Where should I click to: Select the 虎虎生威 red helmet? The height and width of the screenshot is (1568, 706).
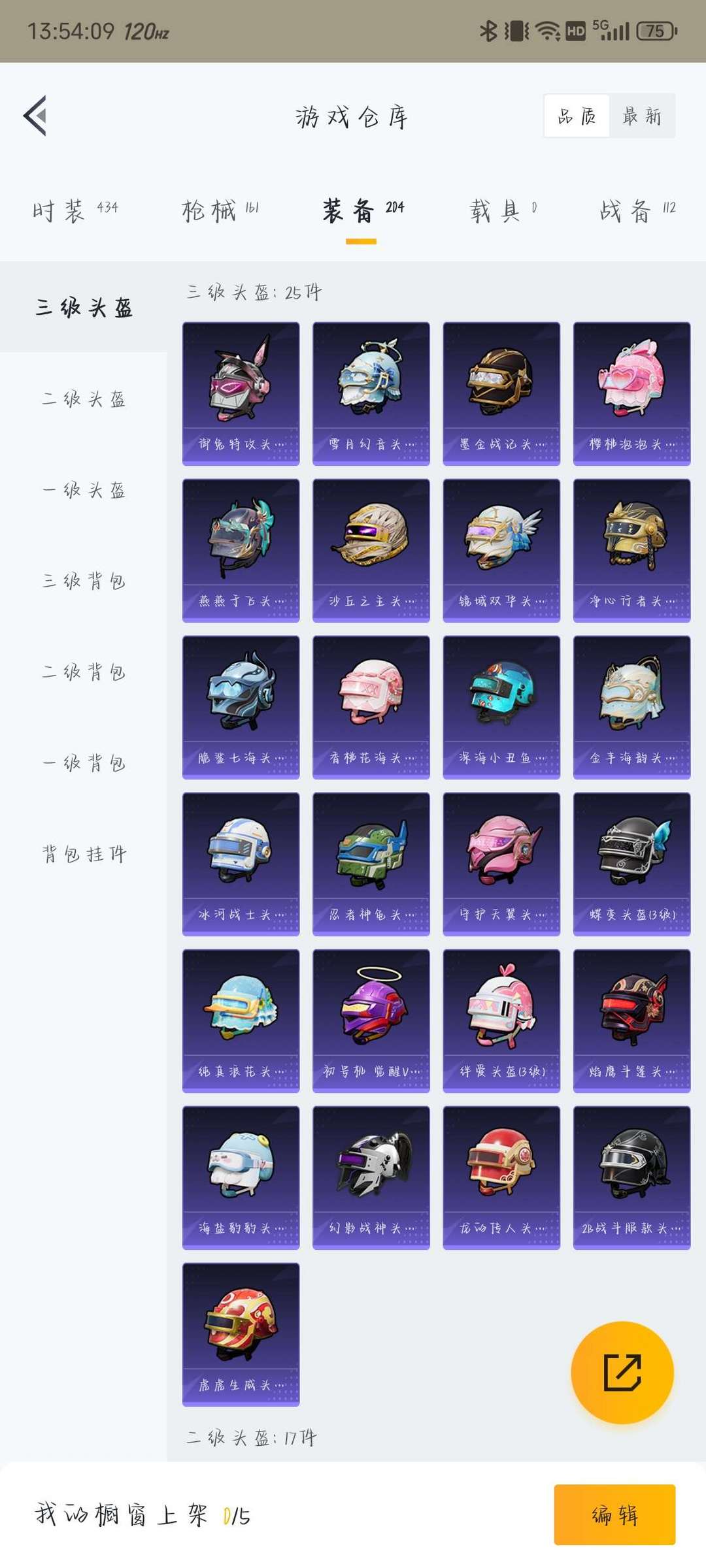pyautogui.click(x=241, y=1334)
